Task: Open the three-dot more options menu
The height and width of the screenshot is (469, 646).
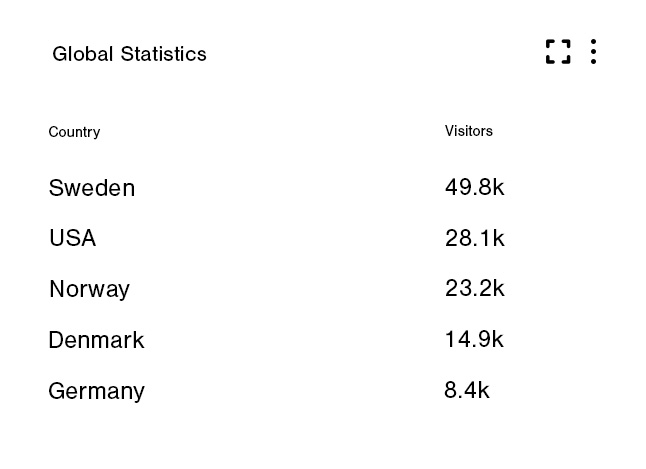Action: point(593,52)
